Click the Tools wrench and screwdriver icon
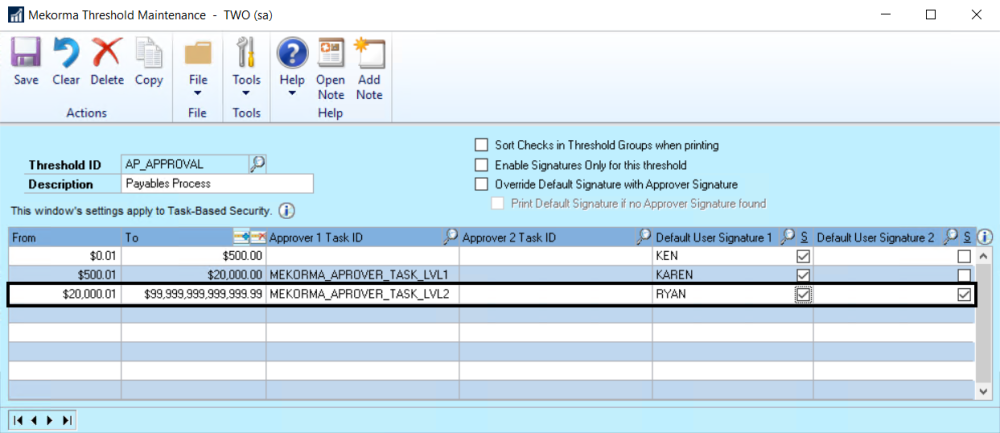 pyautogui.click(x=246, y=52)
